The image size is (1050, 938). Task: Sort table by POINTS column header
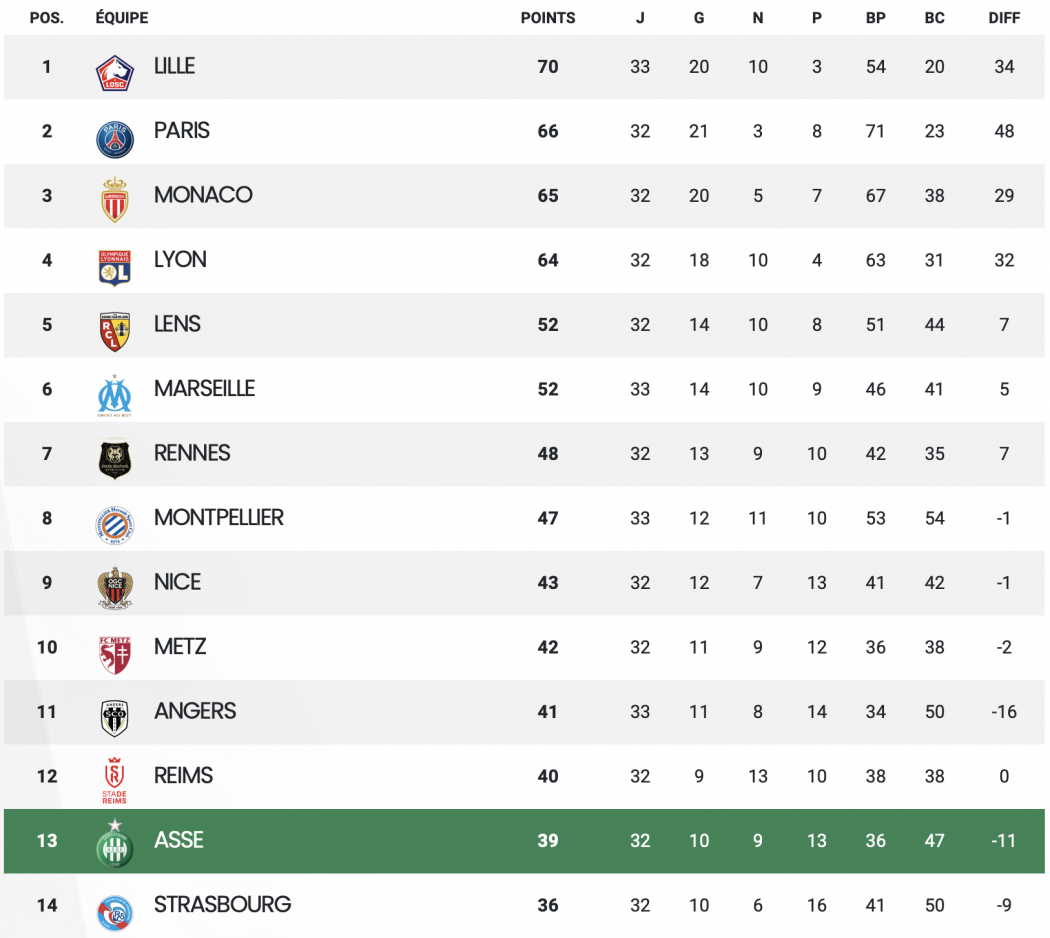(548, 18)
